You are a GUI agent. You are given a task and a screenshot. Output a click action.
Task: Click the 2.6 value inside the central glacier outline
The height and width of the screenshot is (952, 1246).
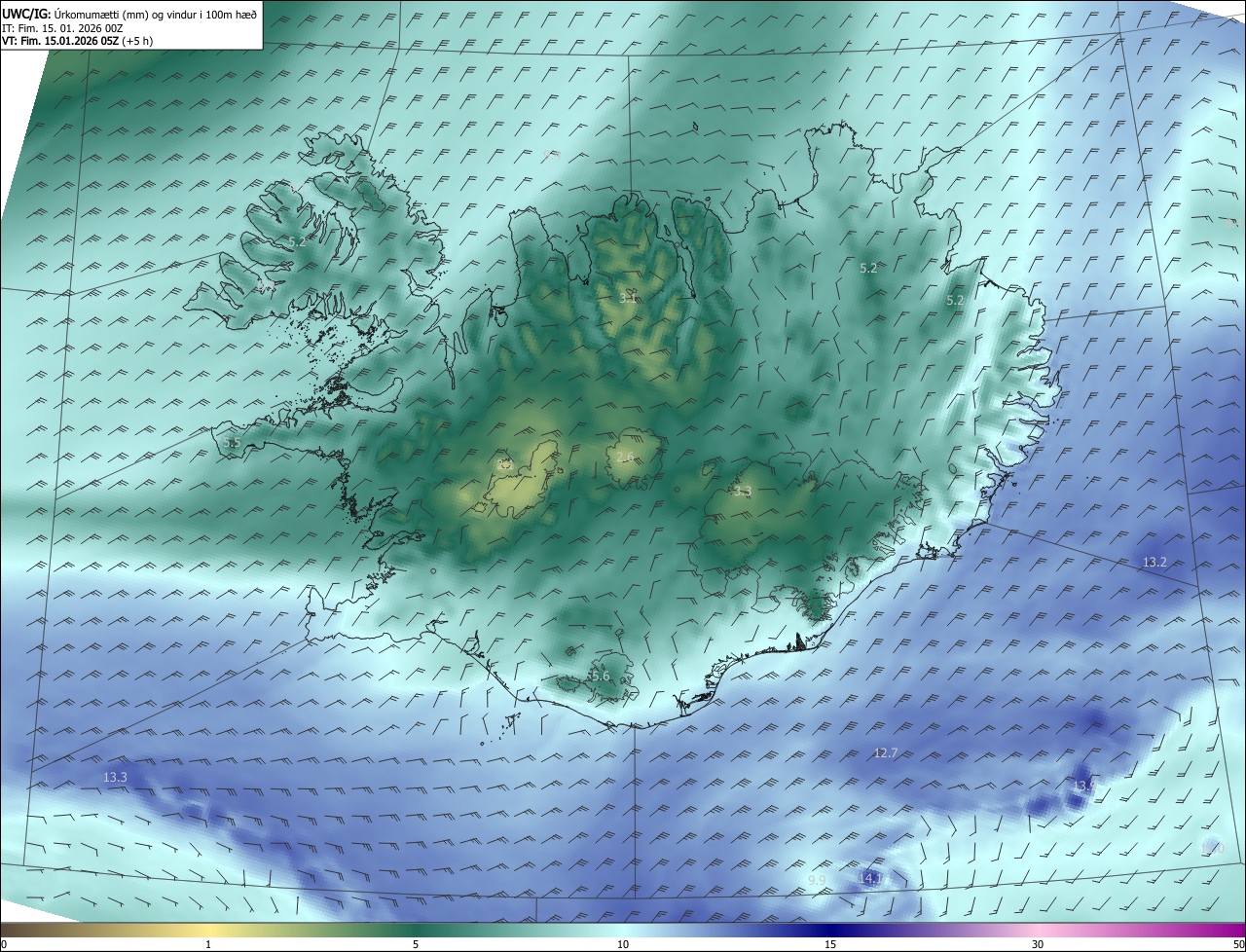625,457
